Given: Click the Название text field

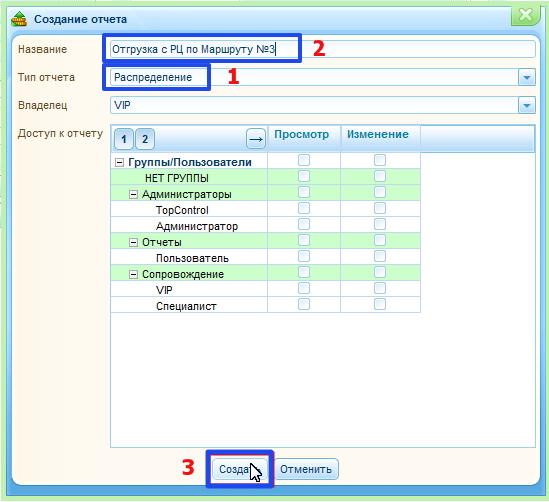Looking at the screenshot, I should [x=322, y=49].
